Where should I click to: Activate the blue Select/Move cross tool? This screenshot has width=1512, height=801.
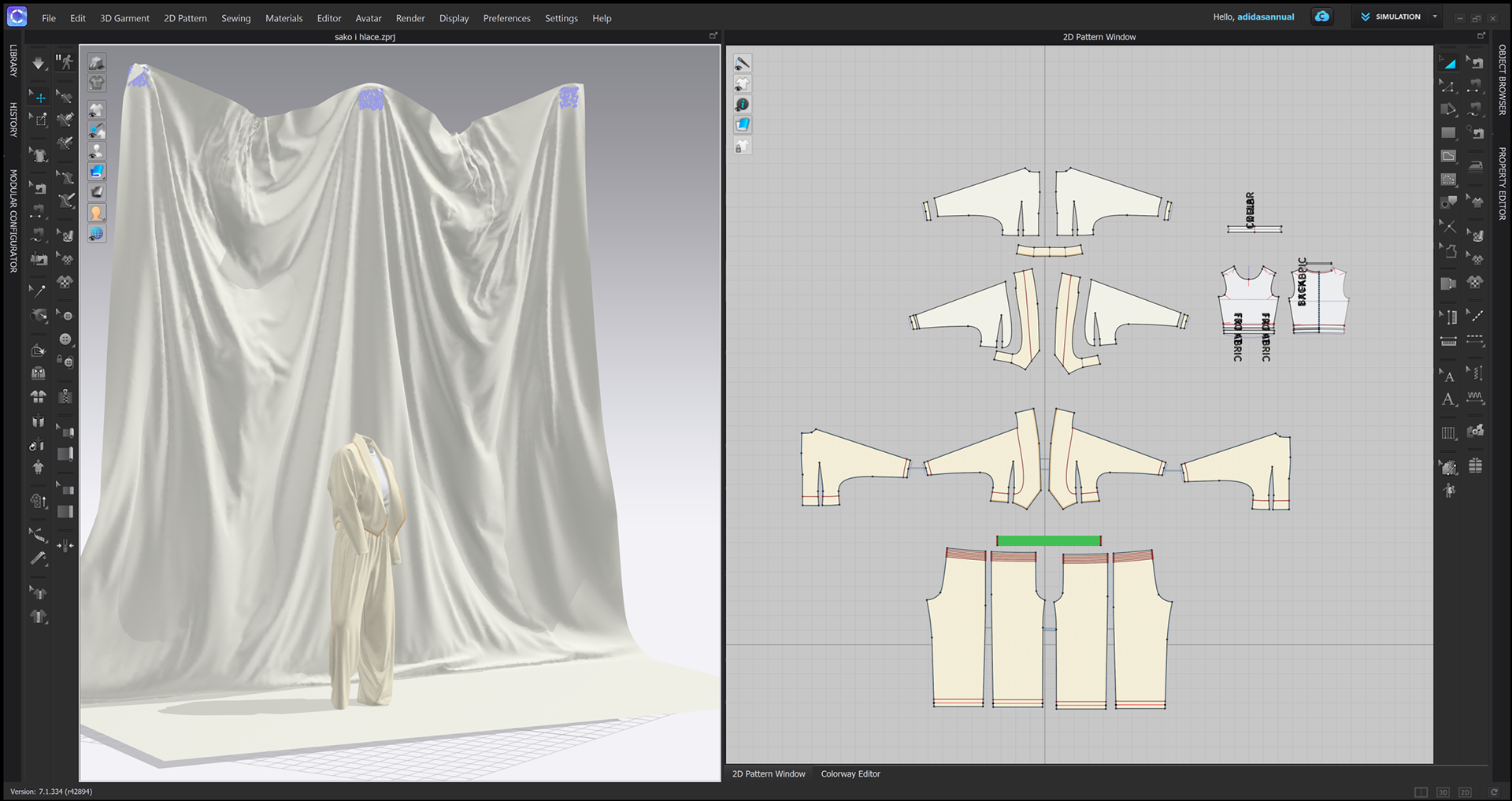(x=39, y=97)
